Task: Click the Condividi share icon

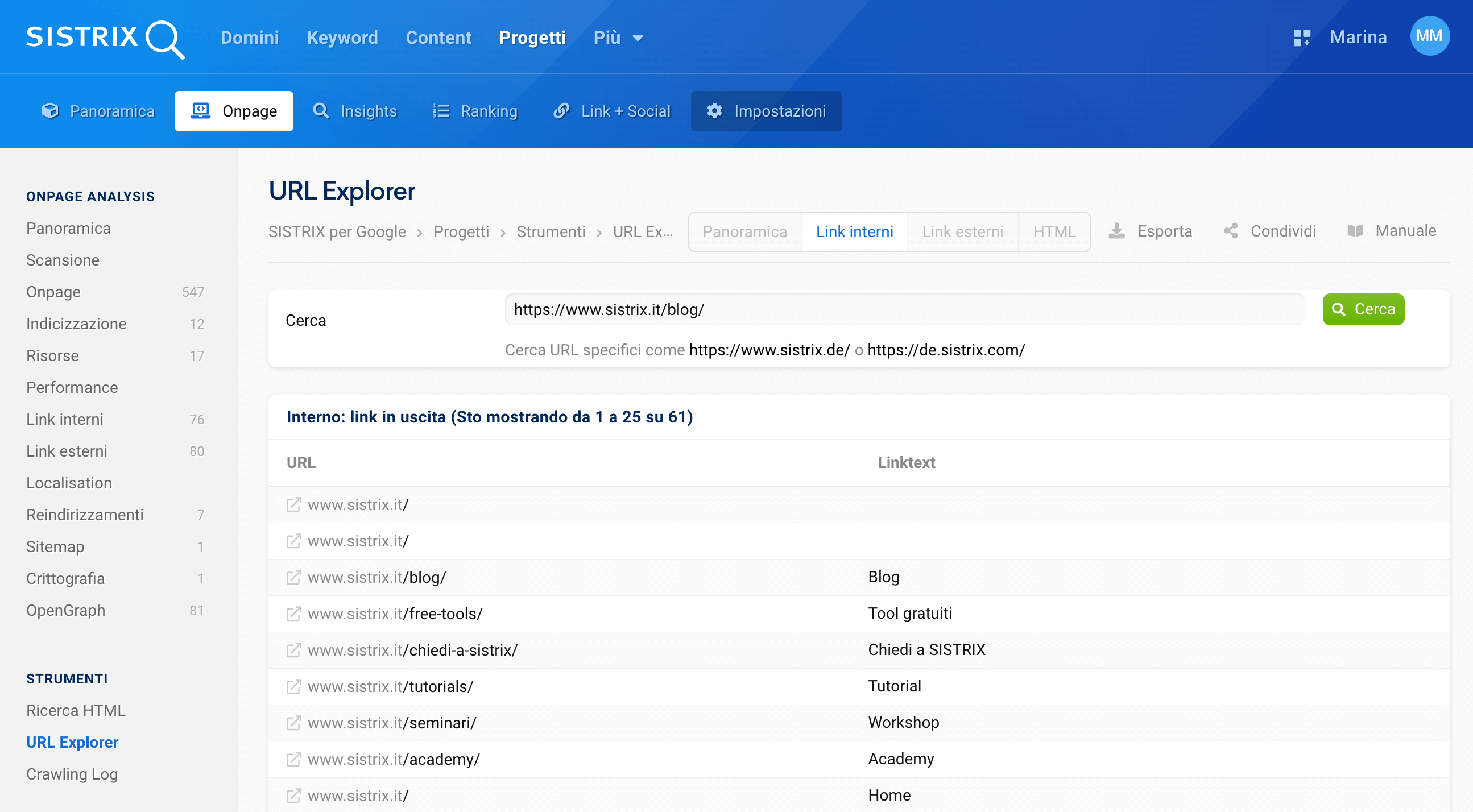Action: click(x=1231, y=231)
